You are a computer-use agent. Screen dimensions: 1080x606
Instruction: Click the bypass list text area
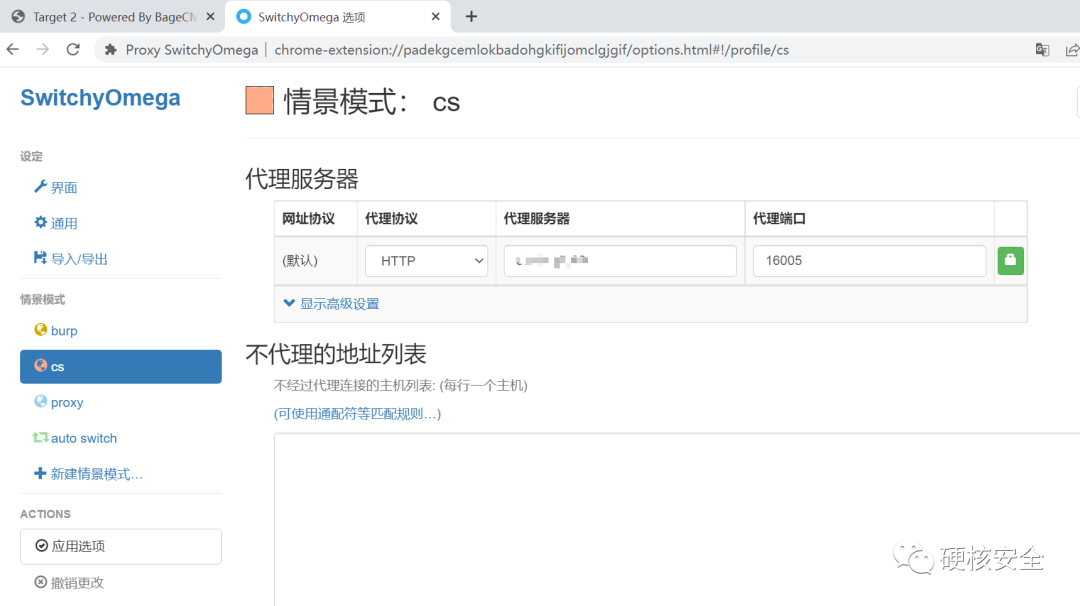677,520
